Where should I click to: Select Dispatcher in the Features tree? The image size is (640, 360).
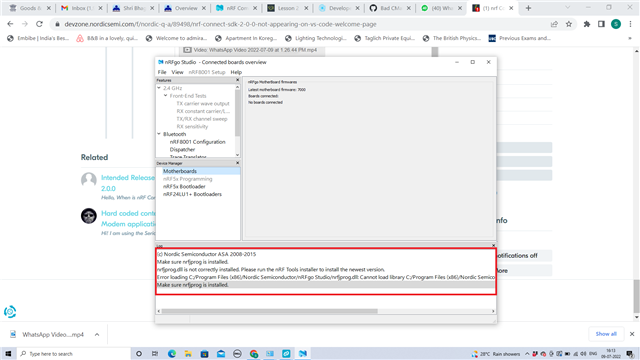point(182,150)
